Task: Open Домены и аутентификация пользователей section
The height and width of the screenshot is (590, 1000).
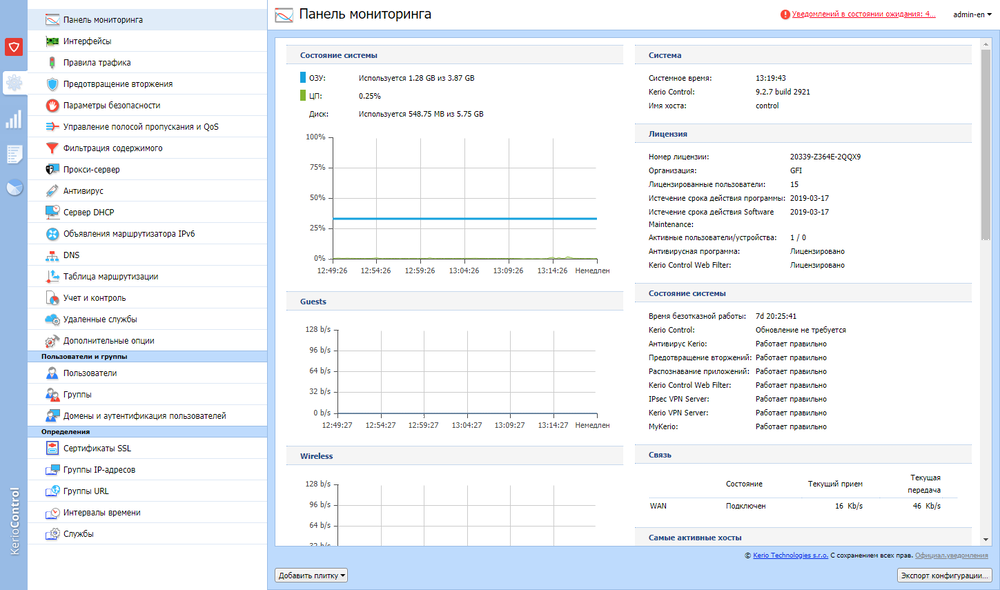Action: [x=147, y=416]
